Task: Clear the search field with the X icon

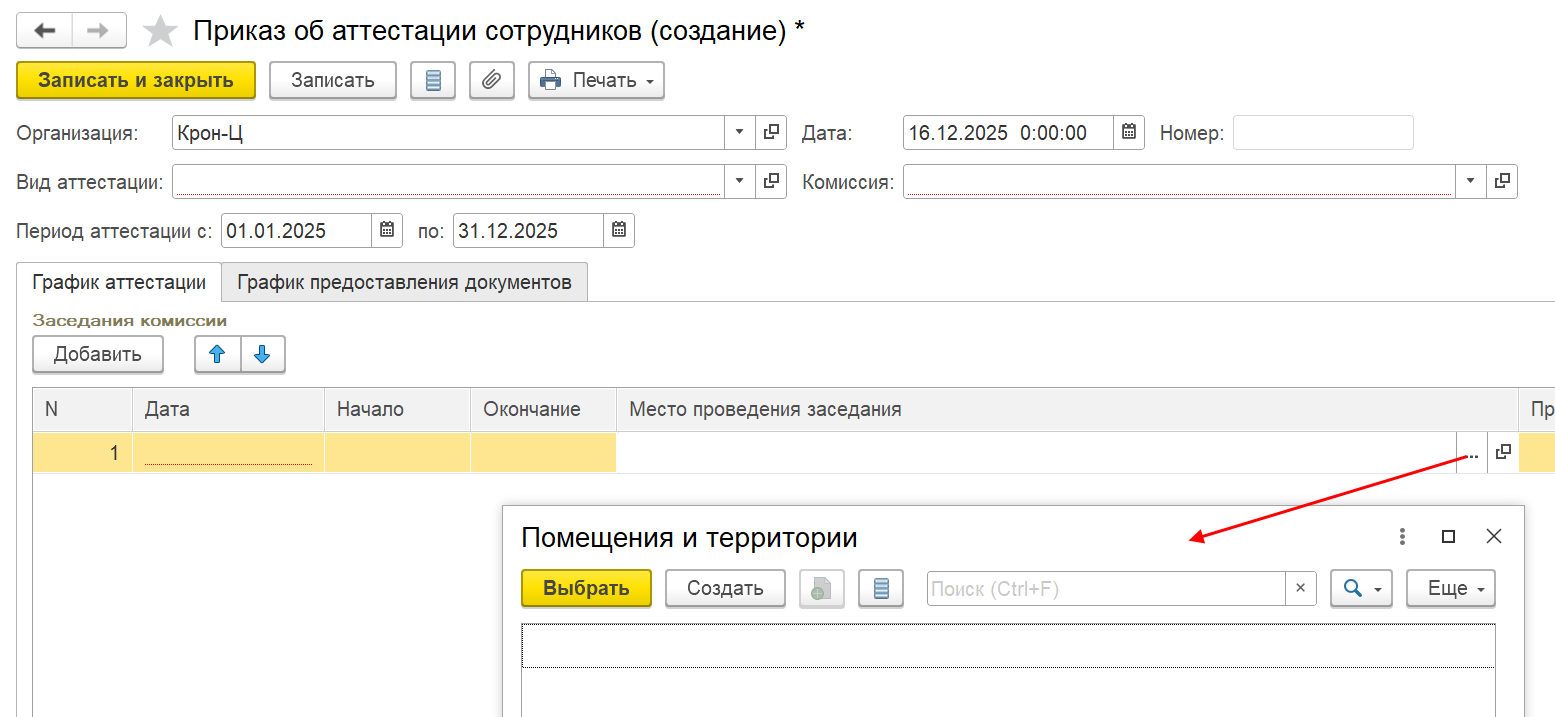Action: click(1300, 589)
